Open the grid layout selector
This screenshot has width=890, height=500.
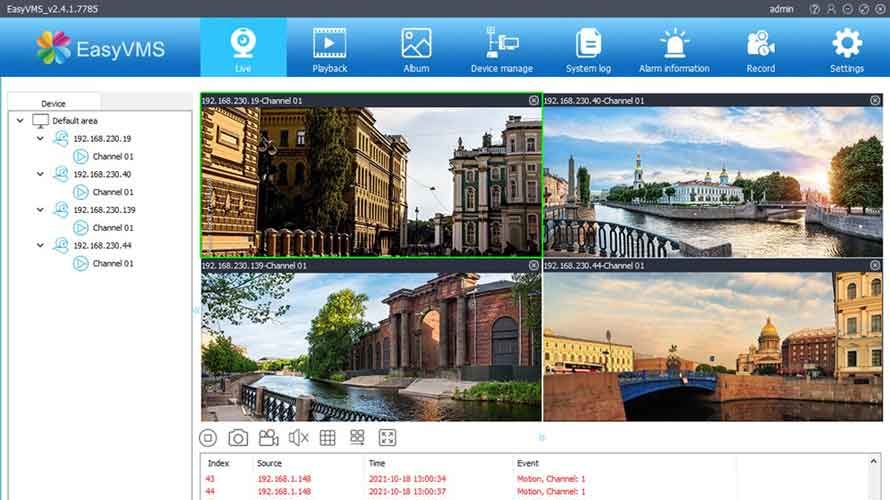click(x=327, y=437)
